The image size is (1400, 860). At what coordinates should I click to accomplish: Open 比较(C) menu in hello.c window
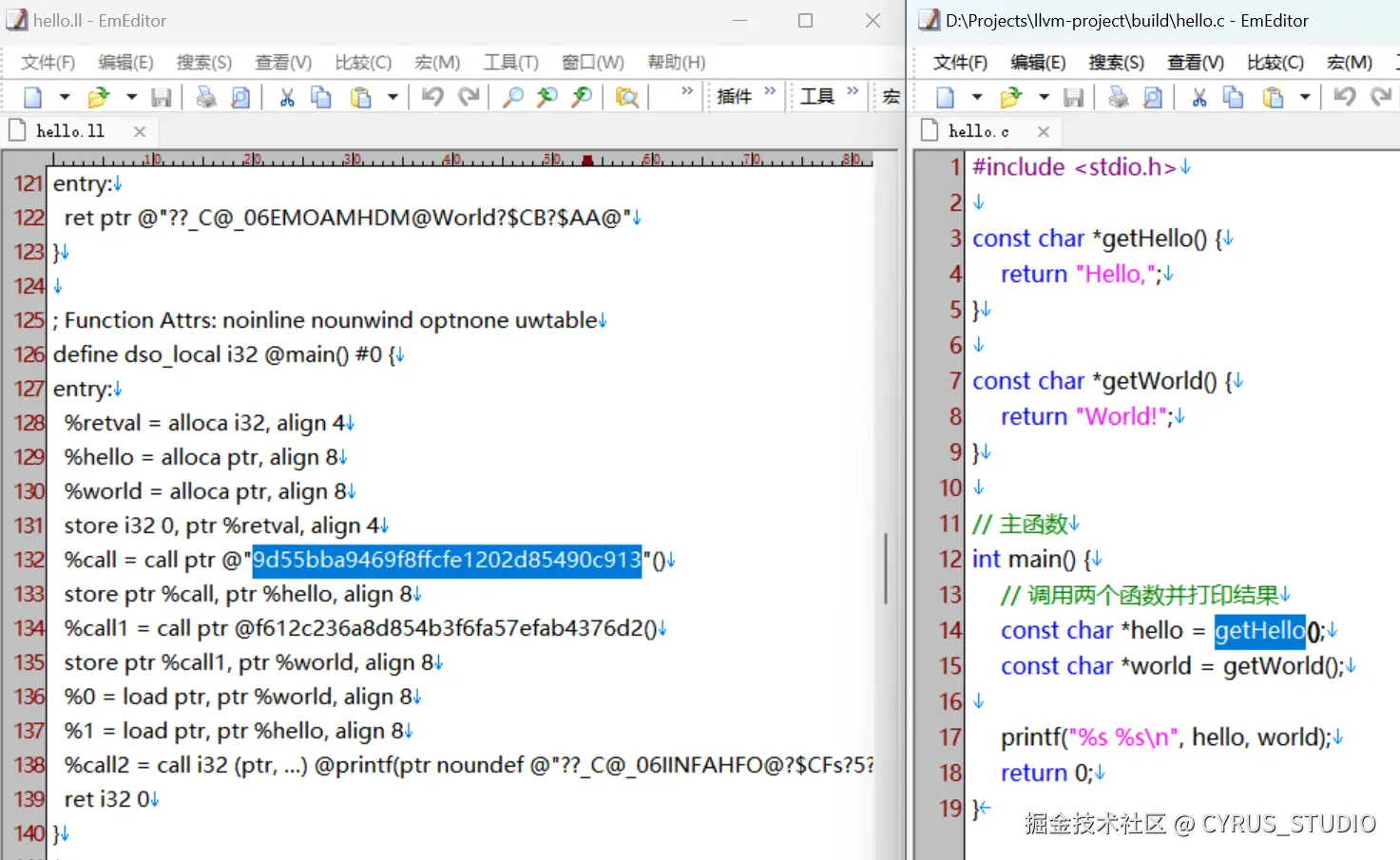point(1275,63)
